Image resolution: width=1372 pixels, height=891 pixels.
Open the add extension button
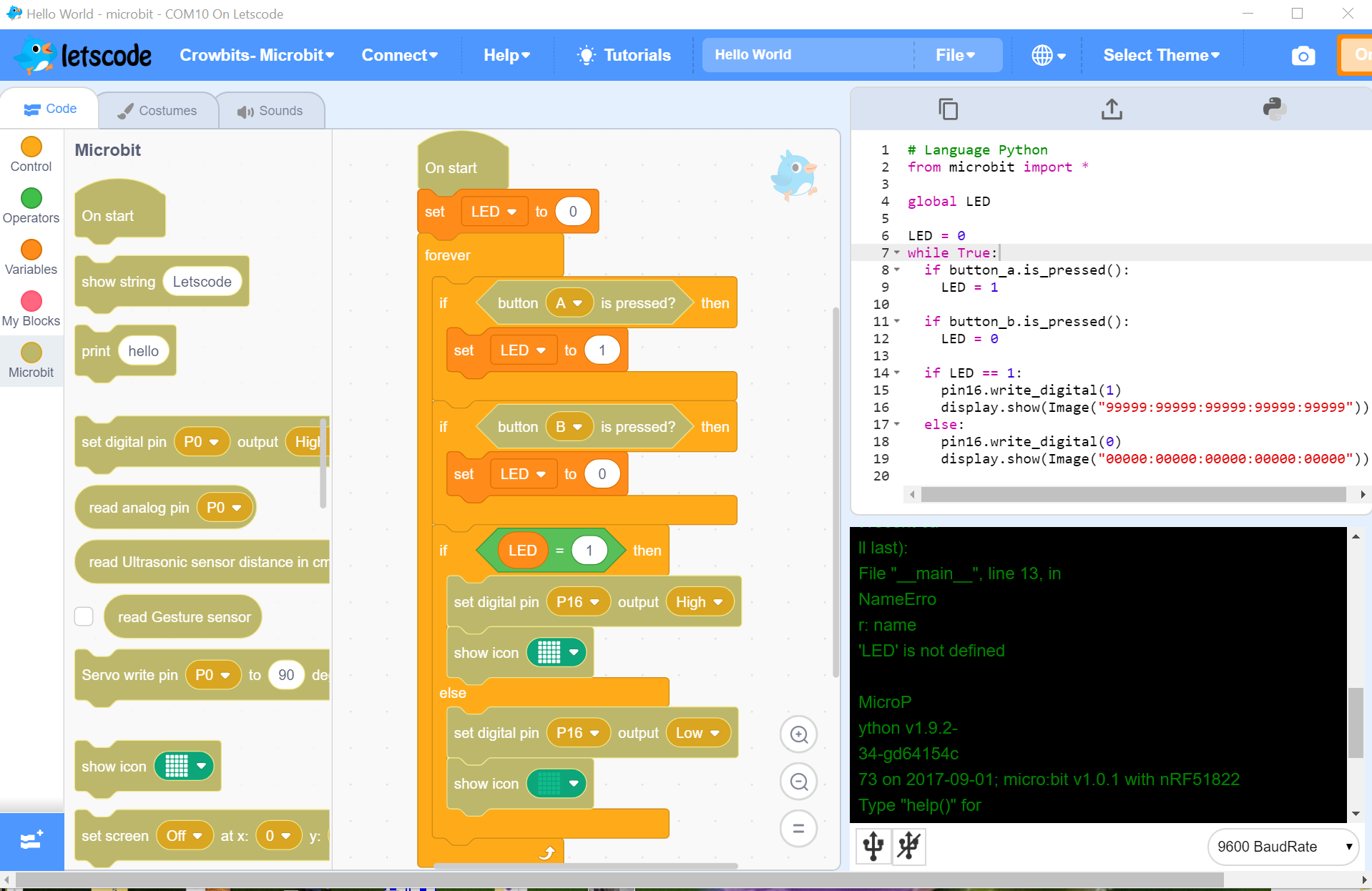pos(31,841)
